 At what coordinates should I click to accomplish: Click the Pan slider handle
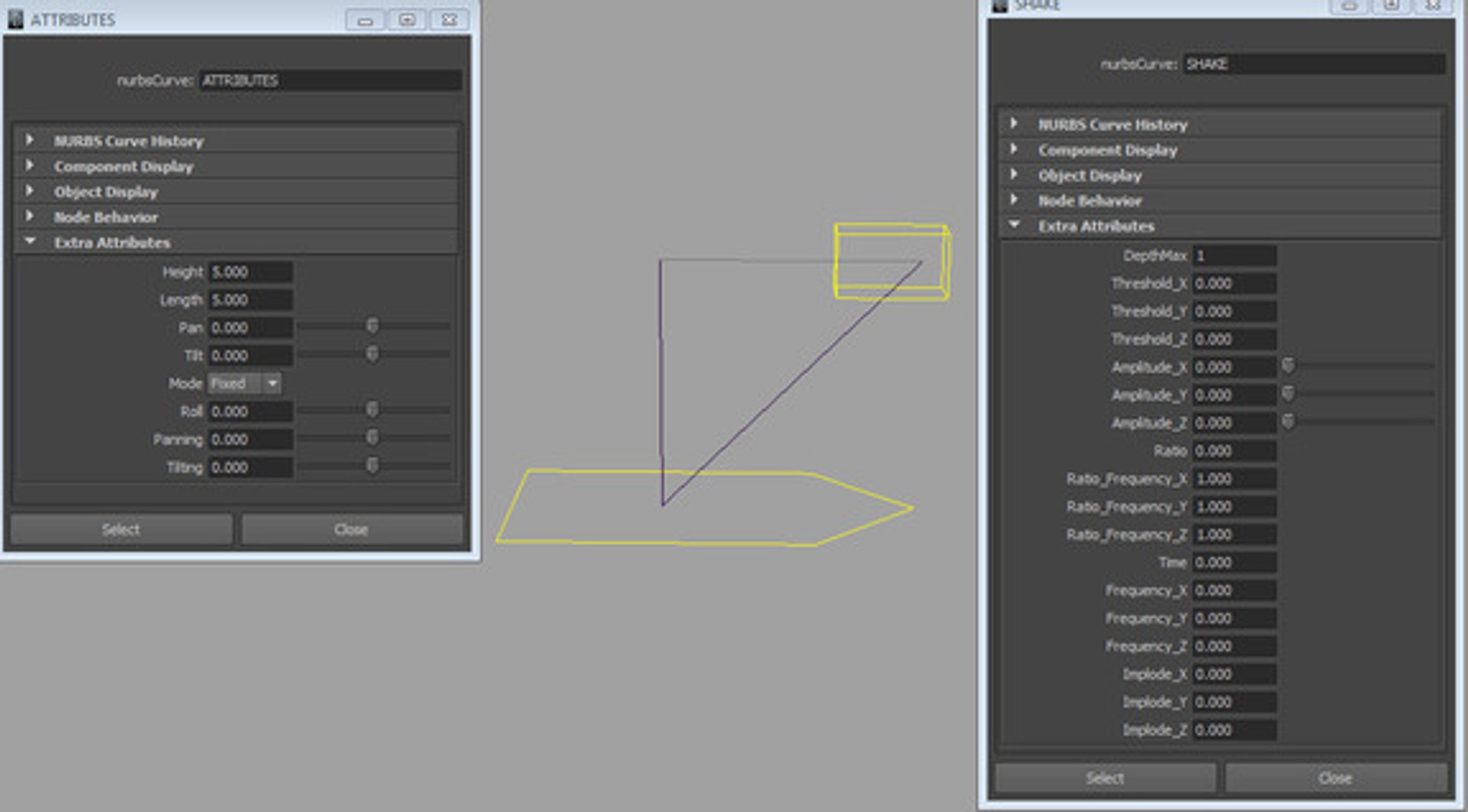[372, 326]
